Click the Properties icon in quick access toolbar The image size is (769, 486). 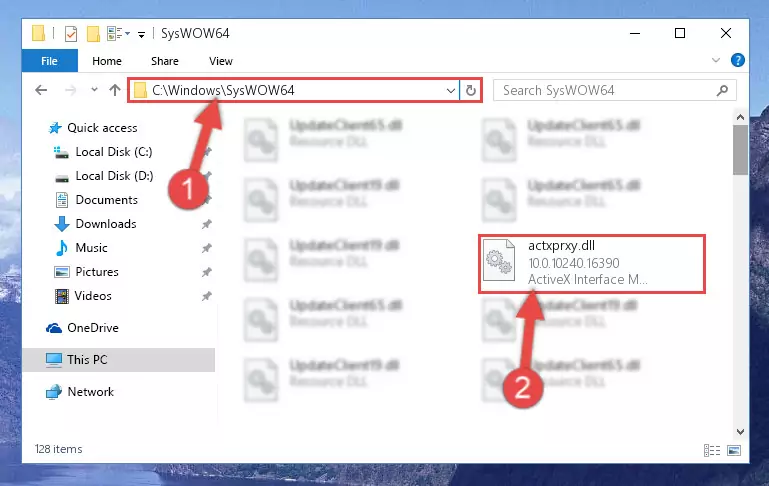click(x=71, y=34)
